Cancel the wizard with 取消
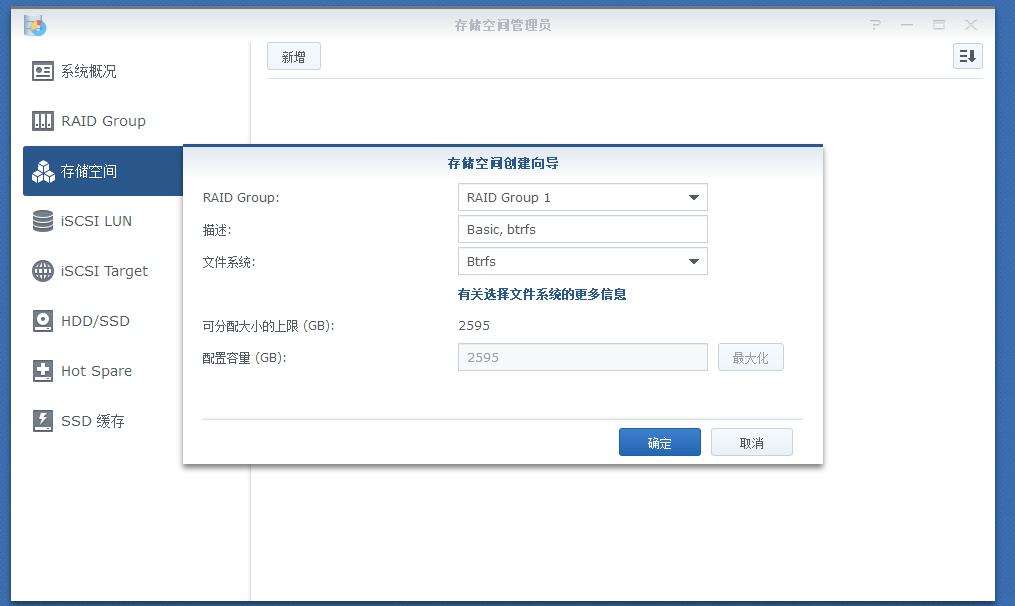The height and width of the screenshot is (606, 1015). [751, 441]
